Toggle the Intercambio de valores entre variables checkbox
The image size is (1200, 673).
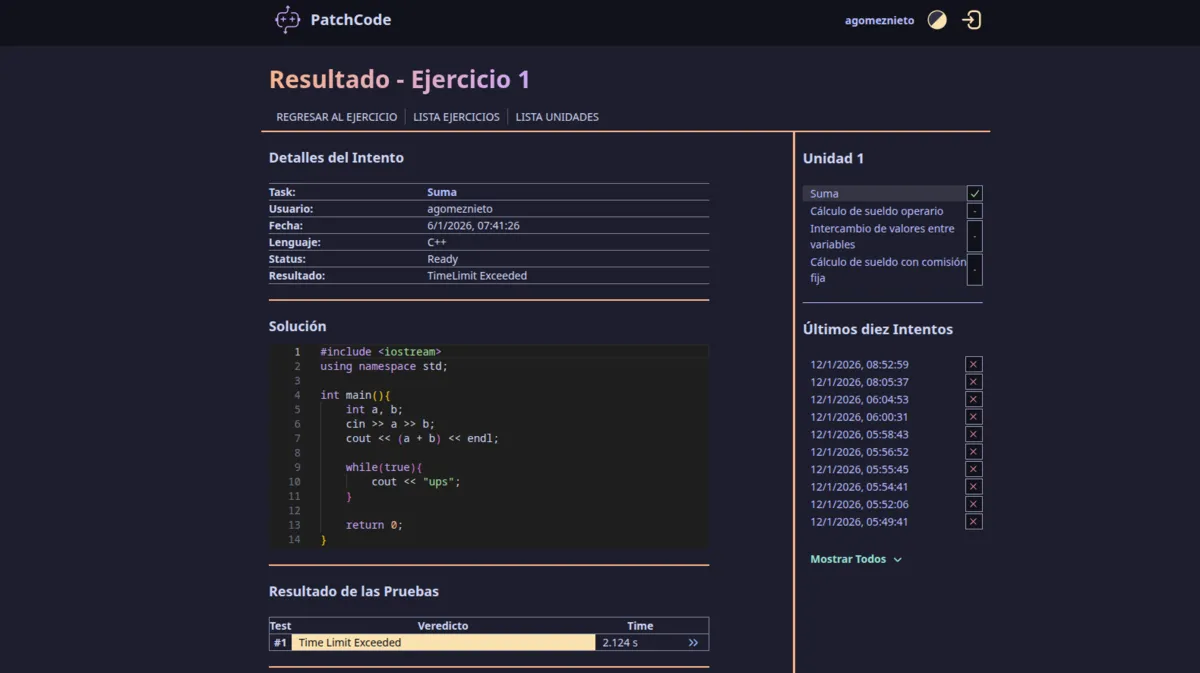[975, 236]
